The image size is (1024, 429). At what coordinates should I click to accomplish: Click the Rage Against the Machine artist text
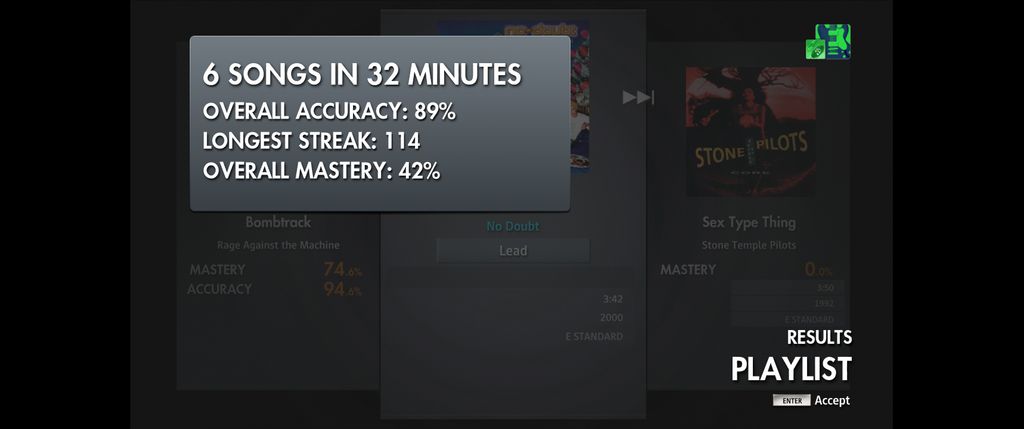pyautogui.click(x=278, y=246)
